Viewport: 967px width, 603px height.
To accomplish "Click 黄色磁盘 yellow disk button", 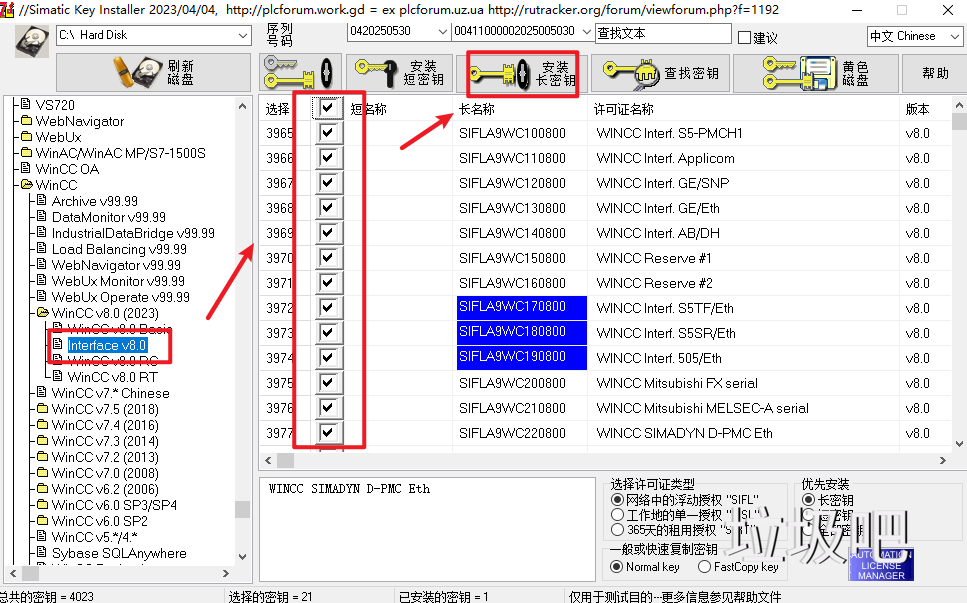I will 815,73.
